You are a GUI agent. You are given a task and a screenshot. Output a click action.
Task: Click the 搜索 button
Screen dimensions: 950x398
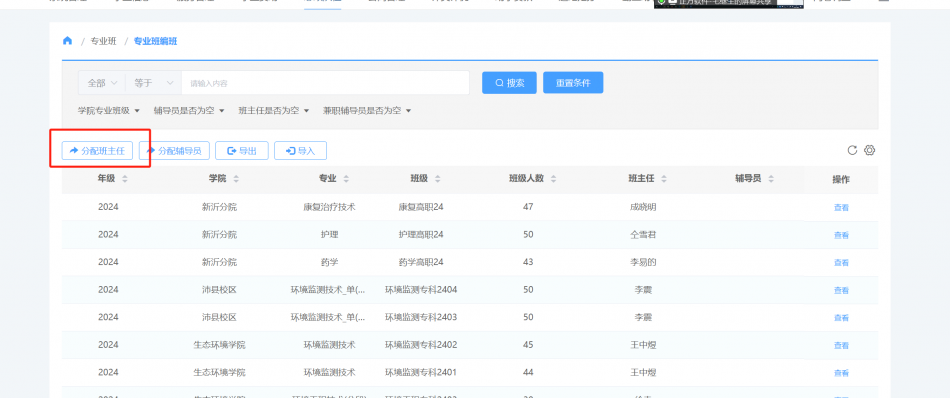[x=509, y=83]
